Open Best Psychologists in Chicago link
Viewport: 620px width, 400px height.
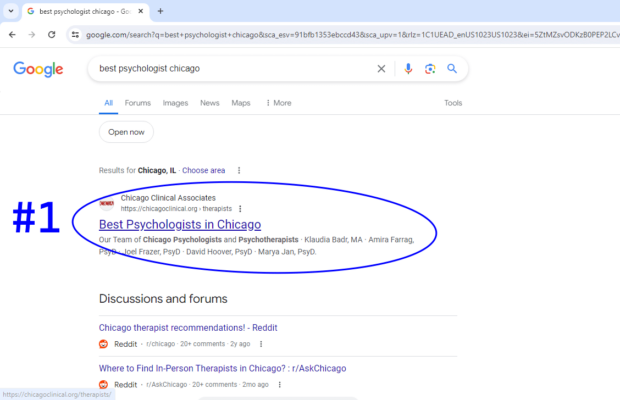pos(180,225)
